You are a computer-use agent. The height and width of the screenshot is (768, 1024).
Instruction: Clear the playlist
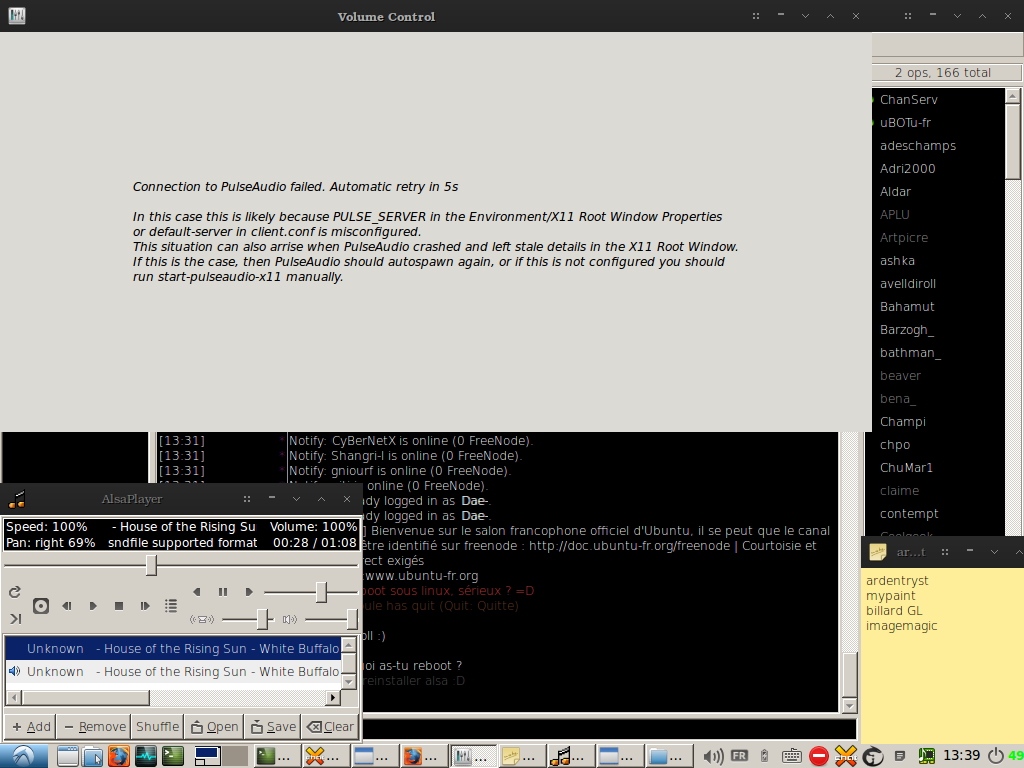[x=330, y=727]
